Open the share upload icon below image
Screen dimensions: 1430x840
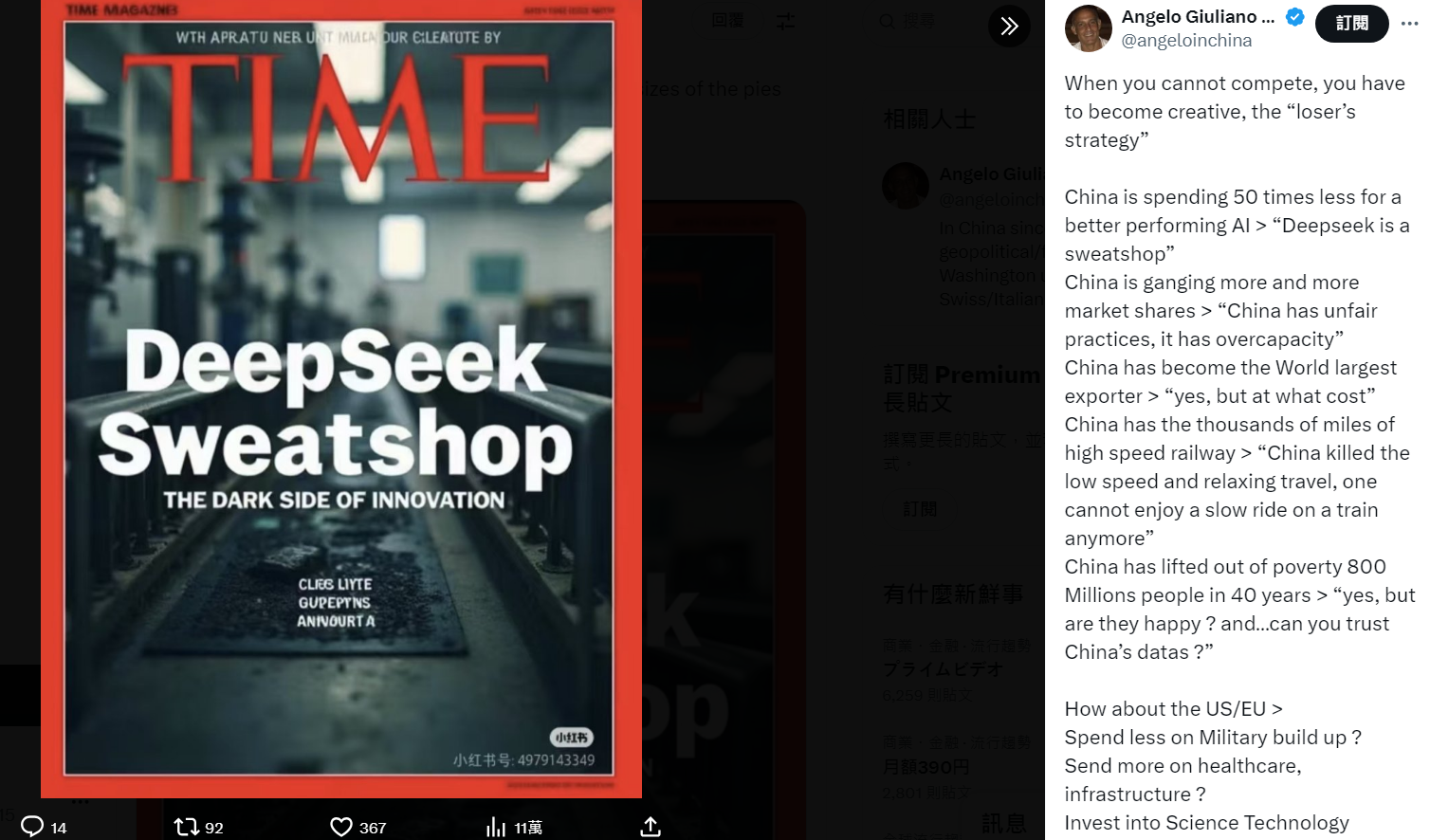click(x=651, y=827)
